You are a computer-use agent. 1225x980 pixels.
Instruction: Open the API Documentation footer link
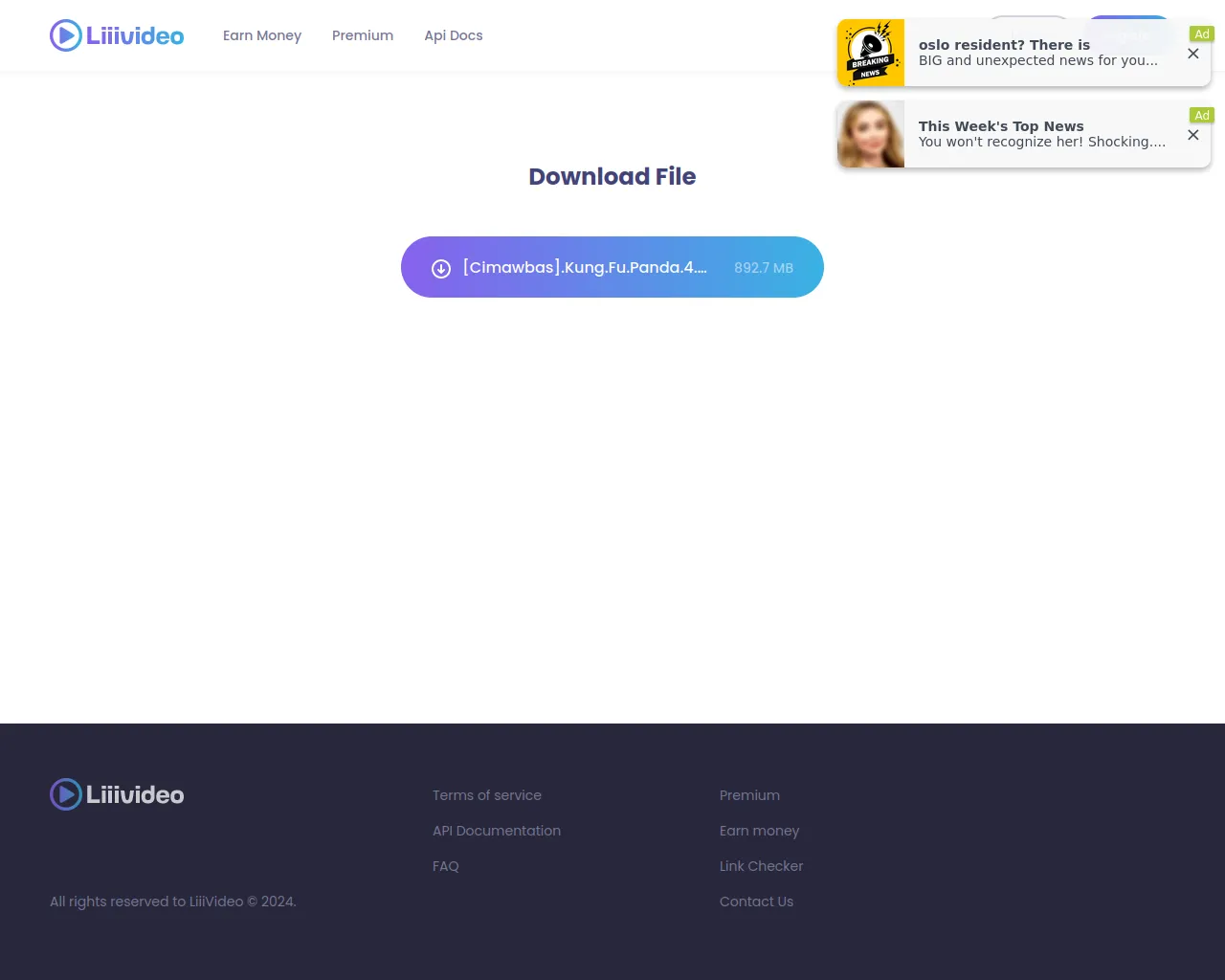pos(497,831)
